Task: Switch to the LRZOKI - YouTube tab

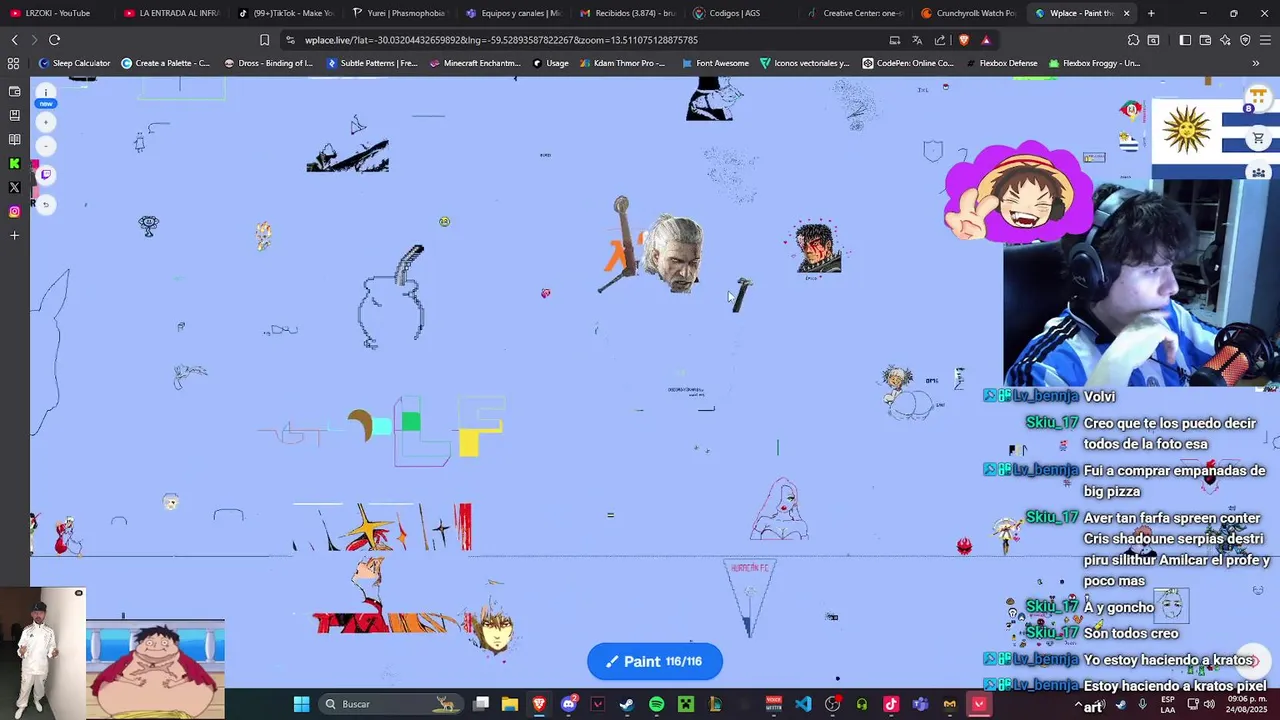Action: pos(57,13)
